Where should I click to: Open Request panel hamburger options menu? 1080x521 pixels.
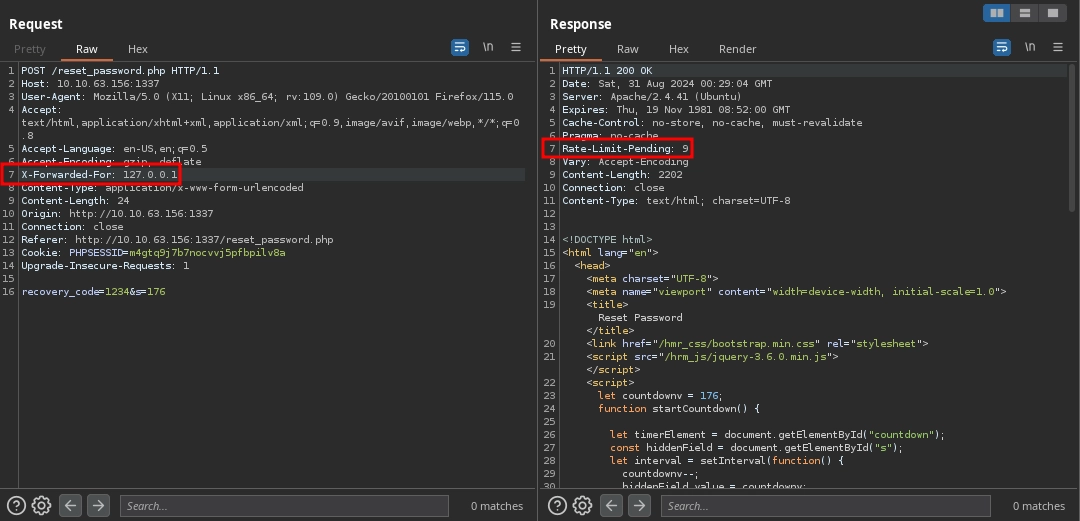(516, 47)
